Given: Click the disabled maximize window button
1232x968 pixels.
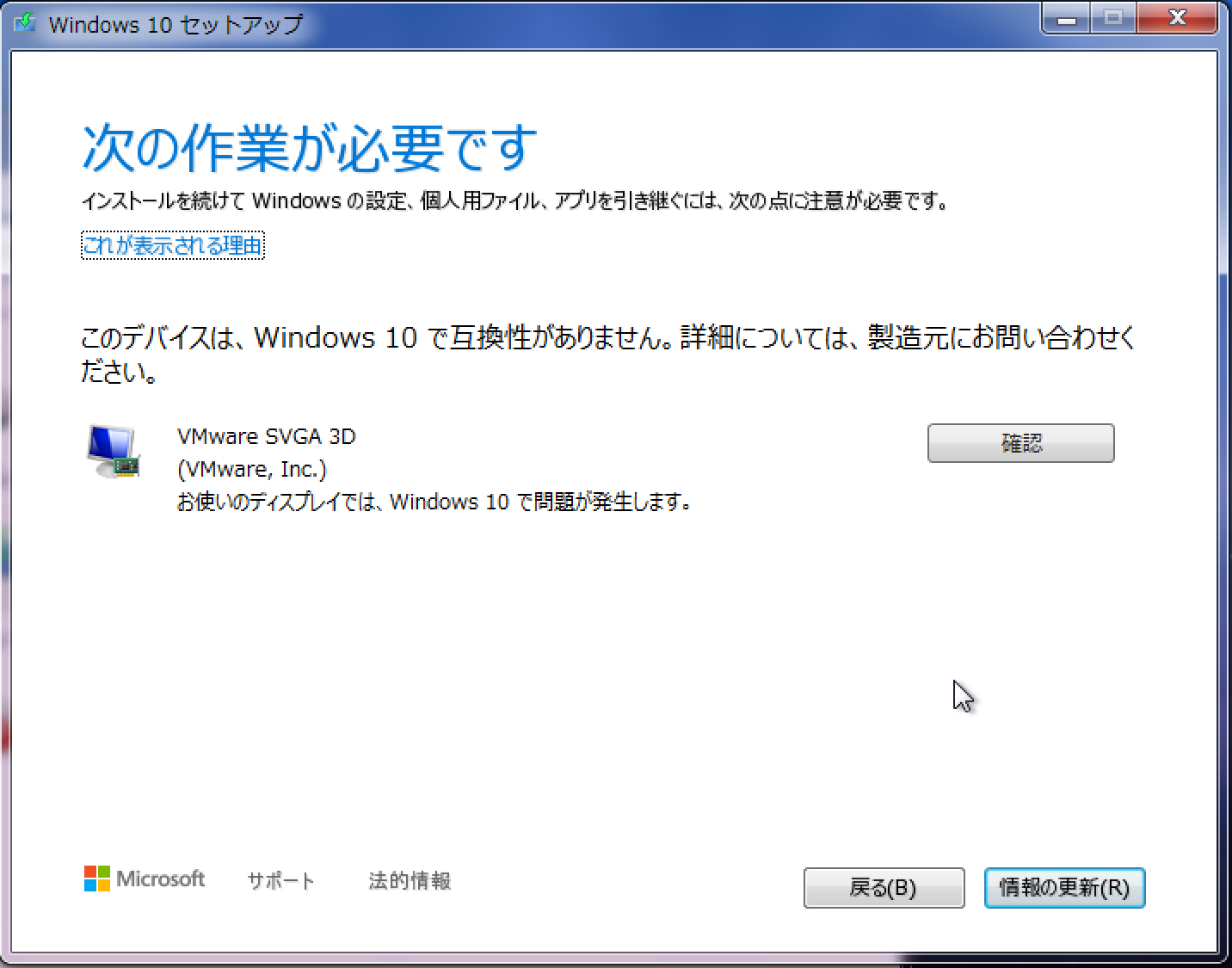Looking at the screenshot, I should pyautogui.click(x=1113, y=19).
